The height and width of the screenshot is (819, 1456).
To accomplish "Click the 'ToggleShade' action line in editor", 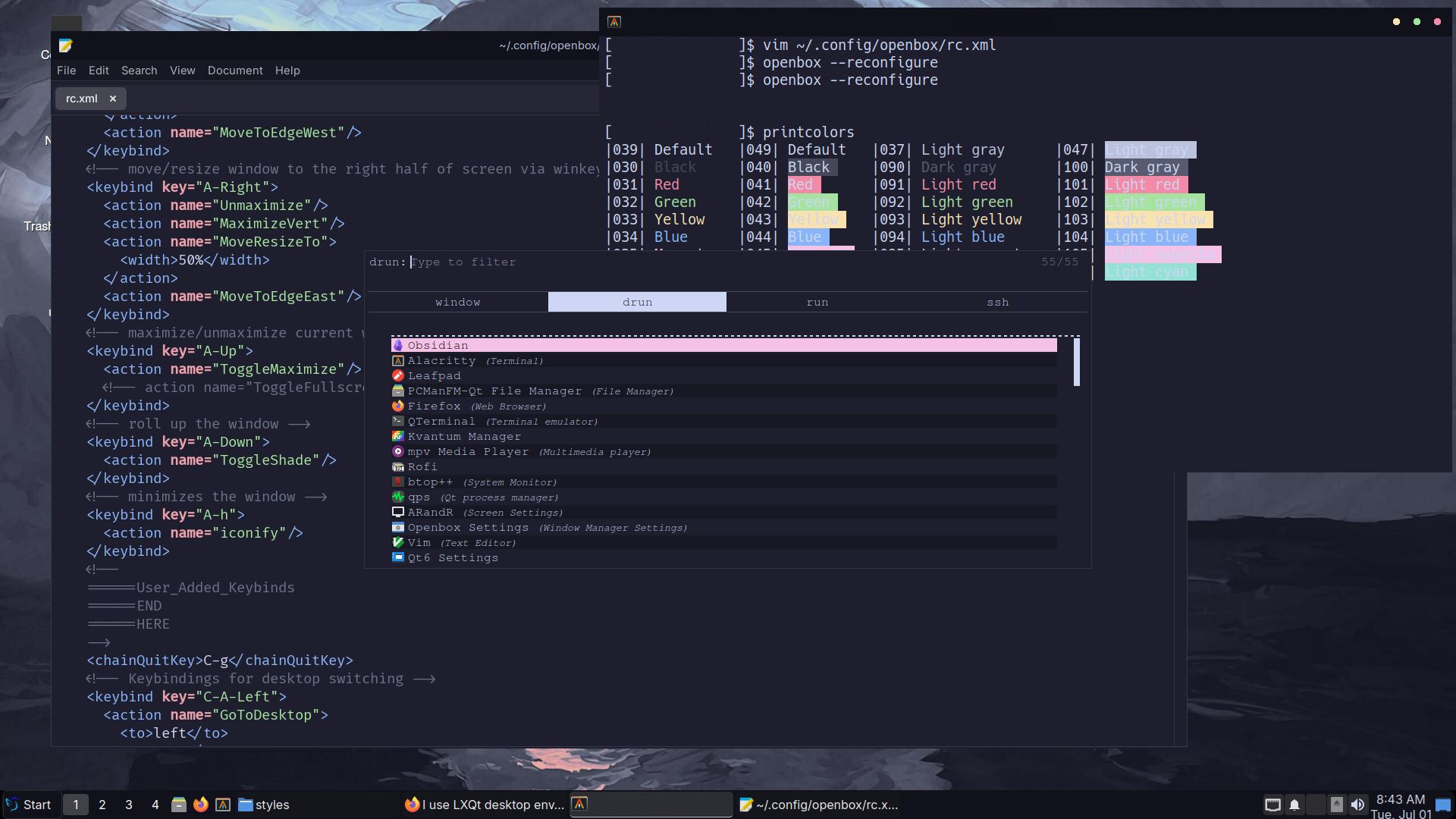I will (220, 460).
